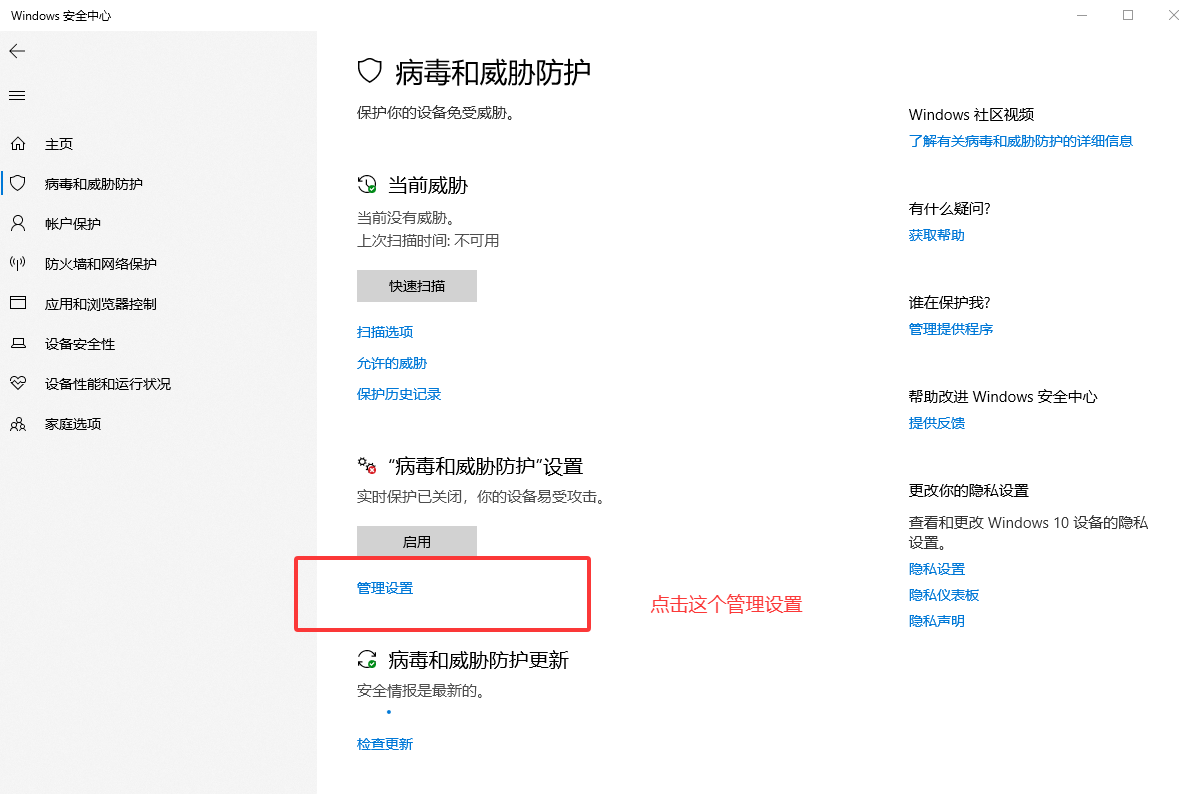Go to 主页 in the sidebar
The height and width of the screenshot is (794, 1191).
[x=58, y=144]
